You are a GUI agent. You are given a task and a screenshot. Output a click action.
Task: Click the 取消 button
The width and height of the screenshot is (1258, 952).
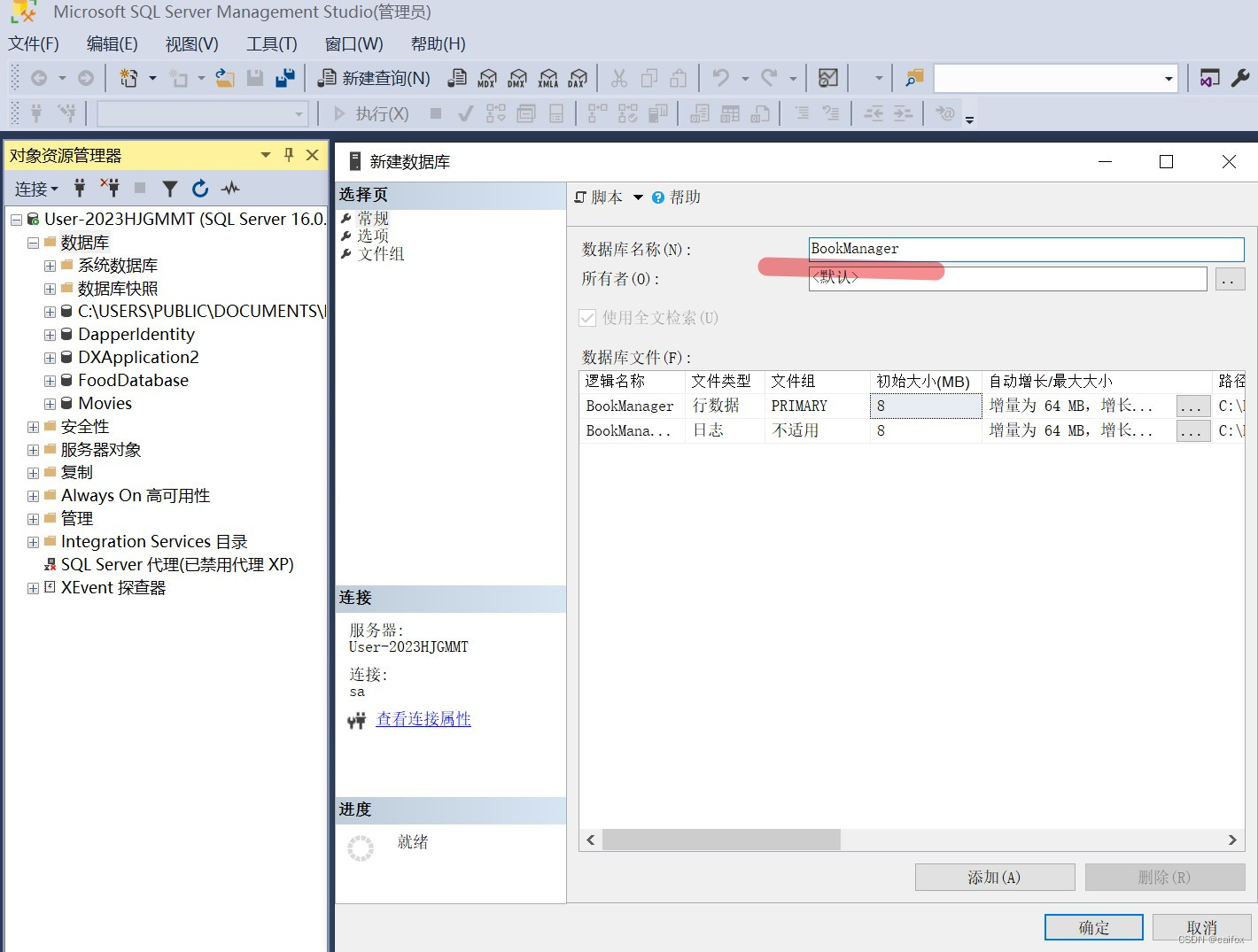pos(1201,927)
